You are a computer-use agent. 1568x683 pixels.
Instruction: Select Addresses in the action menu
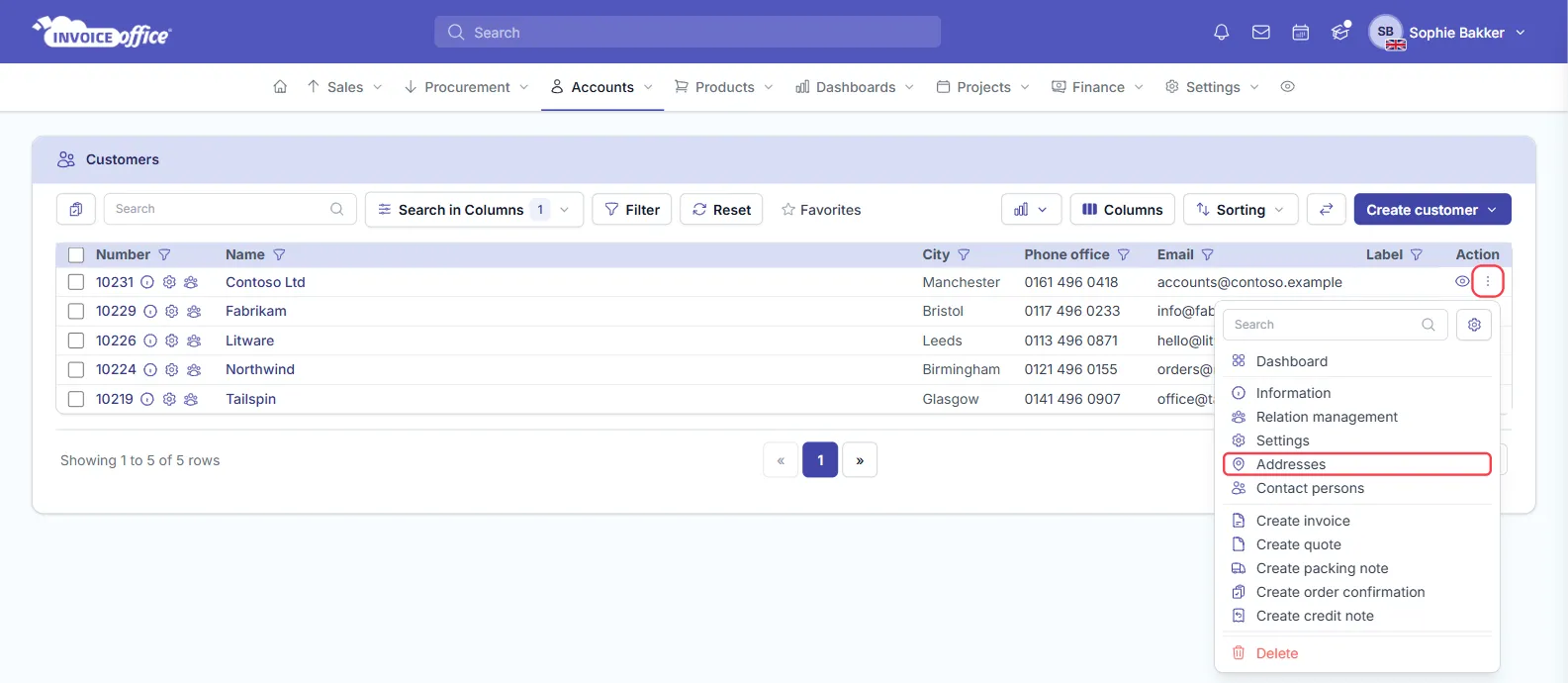1357,464
